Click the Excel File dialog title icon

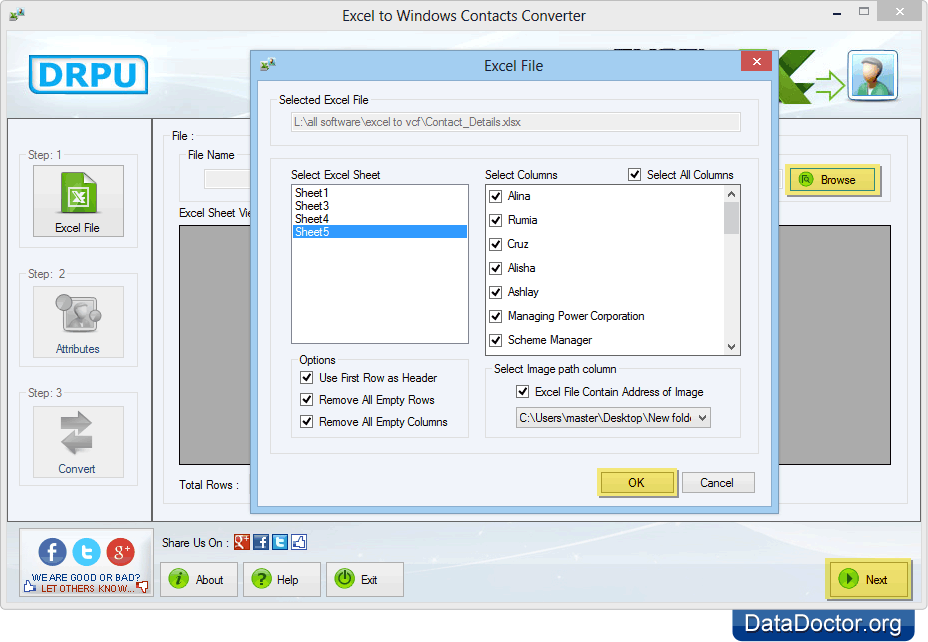coord(268,64)
